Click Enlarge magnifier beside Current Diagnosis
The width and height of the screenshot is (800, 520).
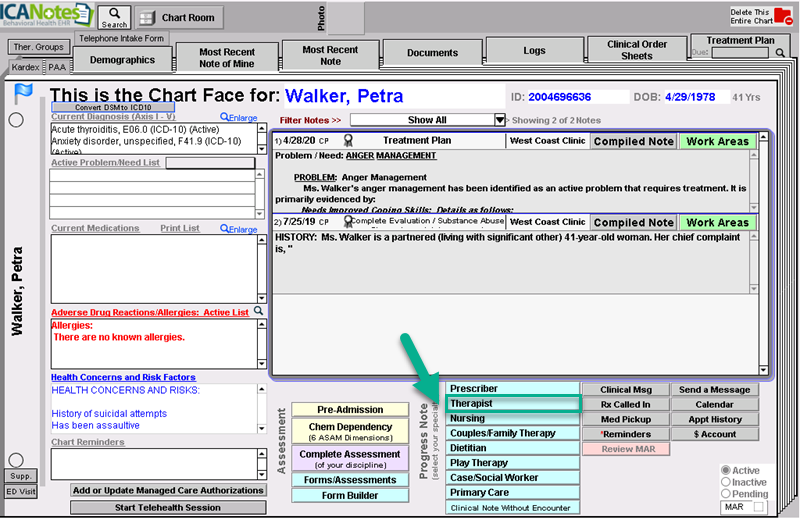coord(239,117)
